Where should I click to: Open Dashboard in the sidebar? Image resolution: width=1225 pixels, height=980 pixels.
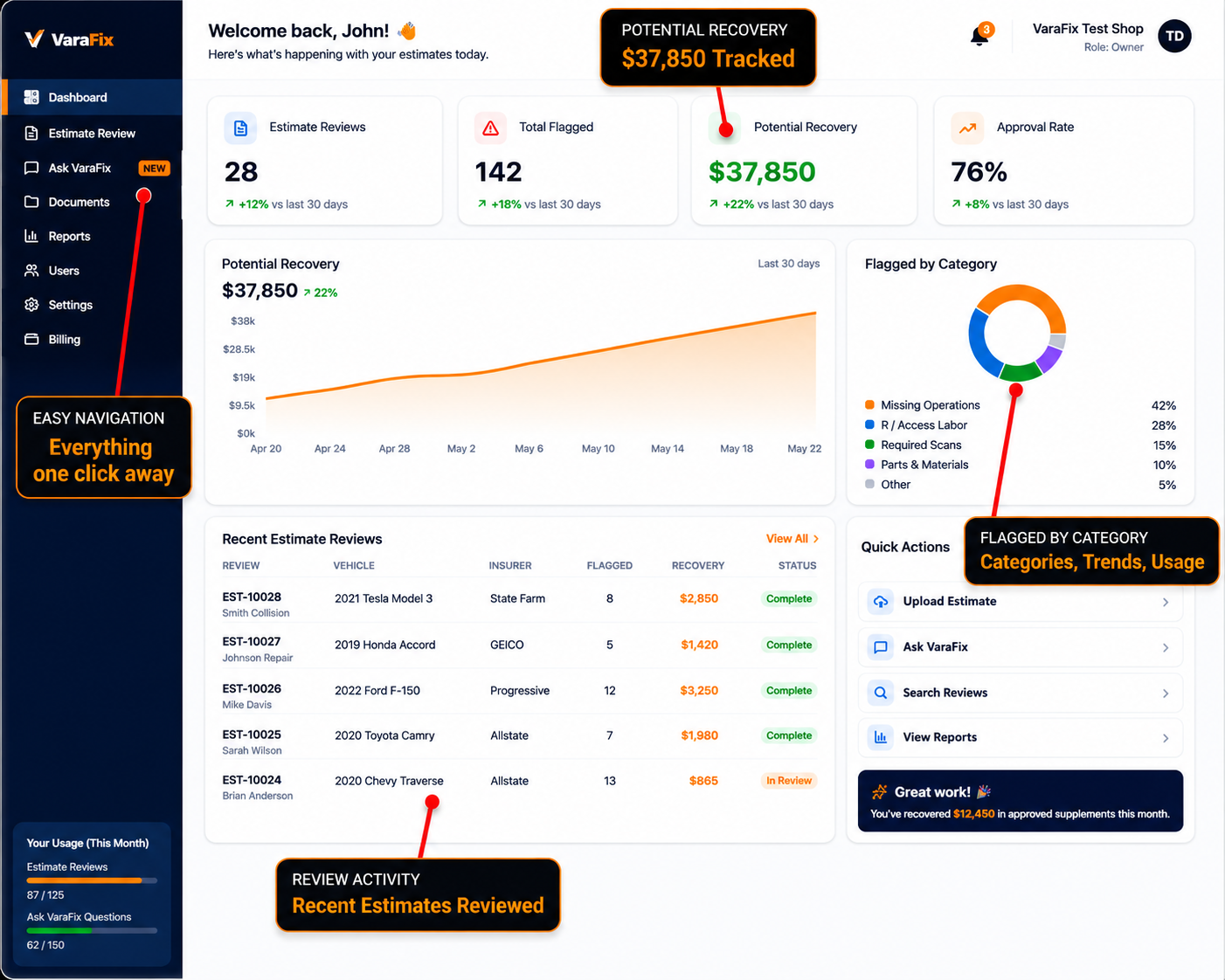tap(92, 97)
